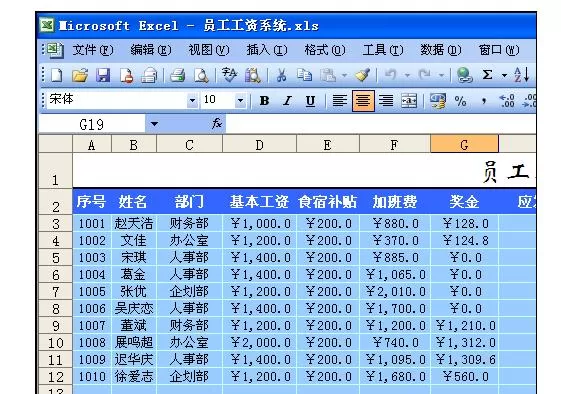Click the AutoSum sigma icon
The width and height of the screenshot is (561, 394).
tap(487, 75)
